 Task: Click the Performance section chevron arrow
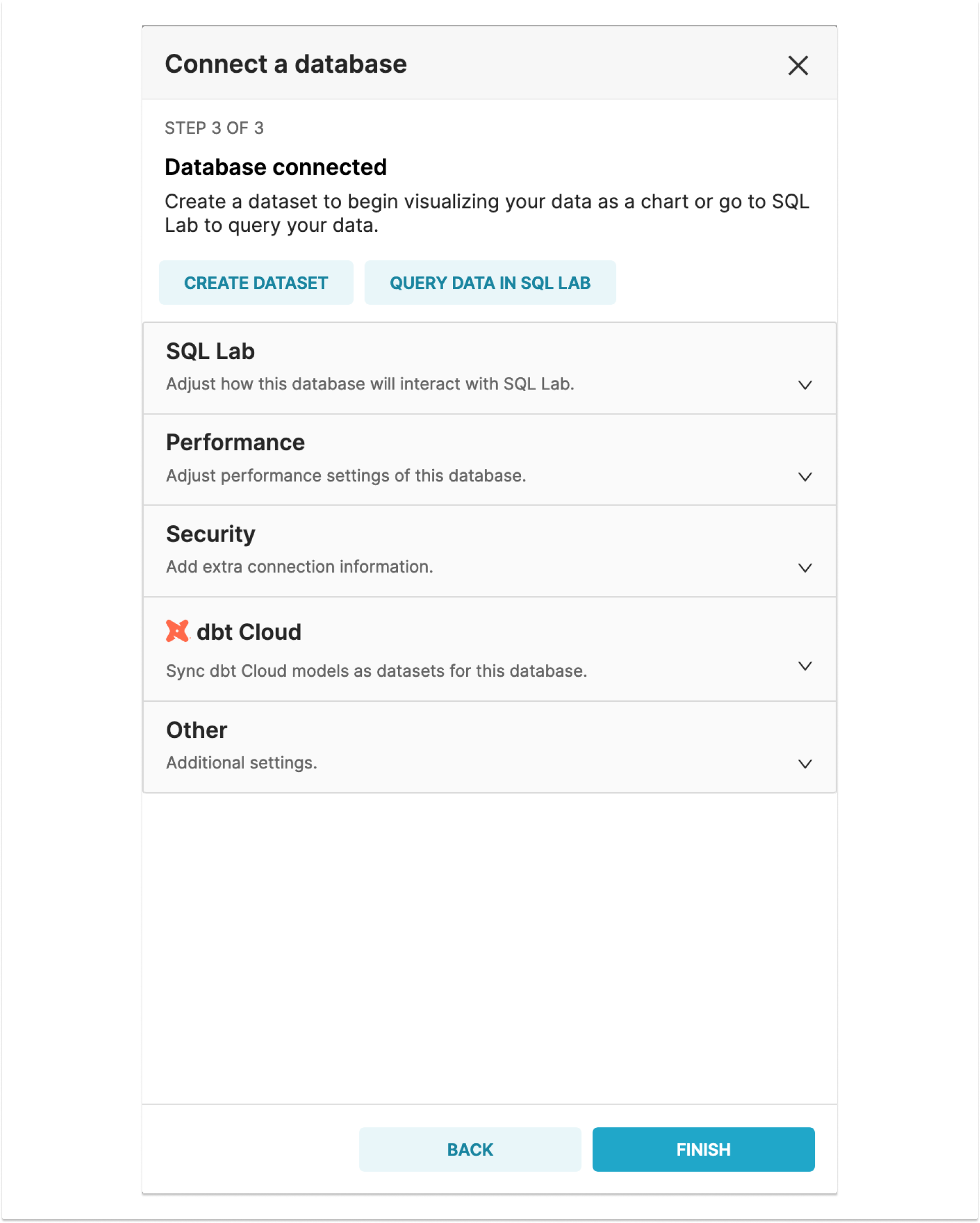805,476
